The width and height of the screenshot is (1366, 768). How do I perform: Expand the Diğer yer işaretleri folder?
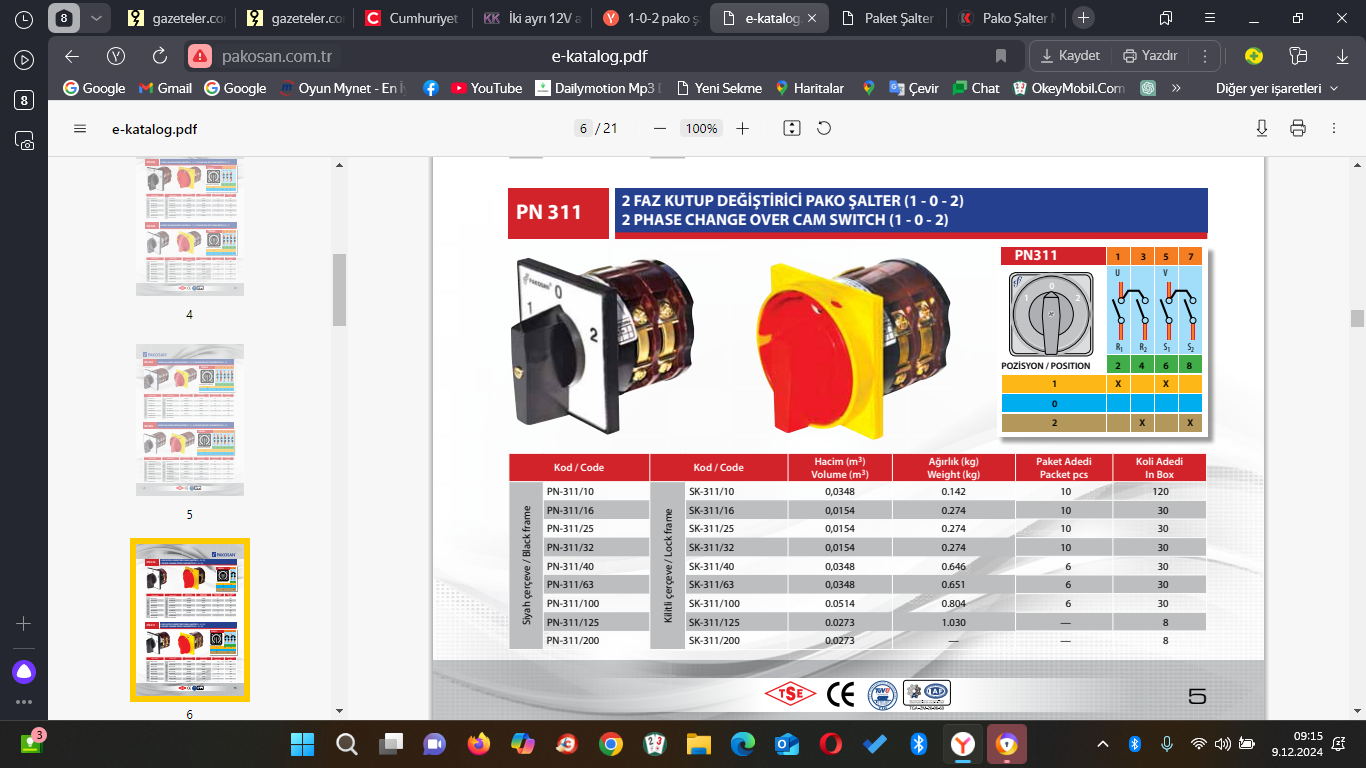1277,88
